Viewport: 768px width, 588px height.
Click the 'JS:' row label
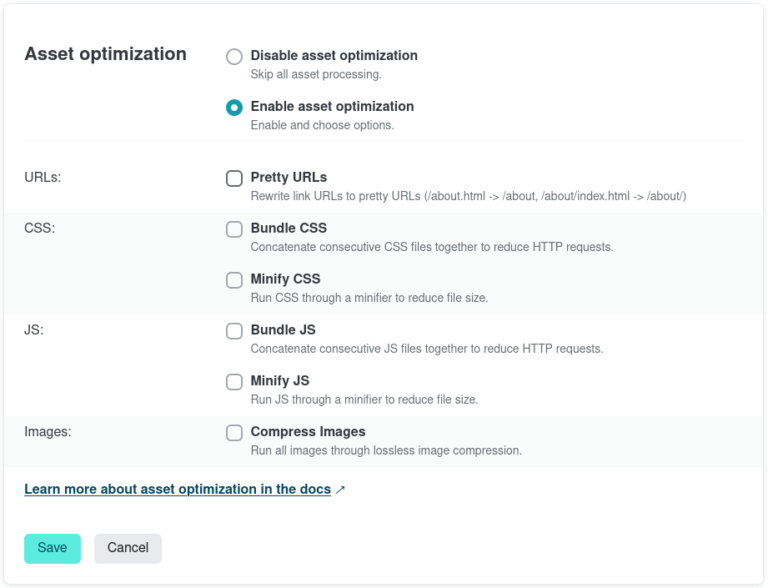tap(35, 330)
